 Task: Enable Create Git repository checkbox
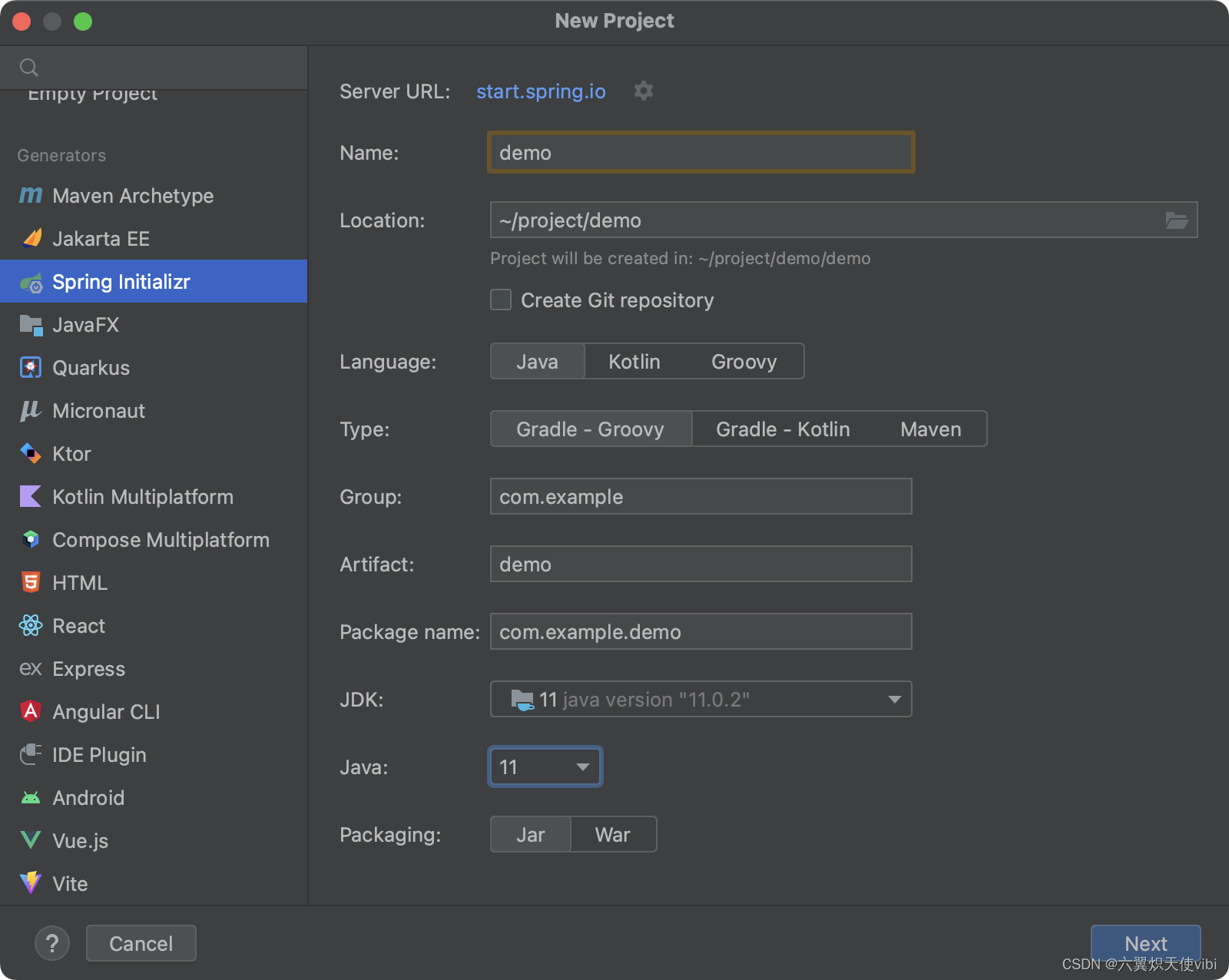point(501,300)
